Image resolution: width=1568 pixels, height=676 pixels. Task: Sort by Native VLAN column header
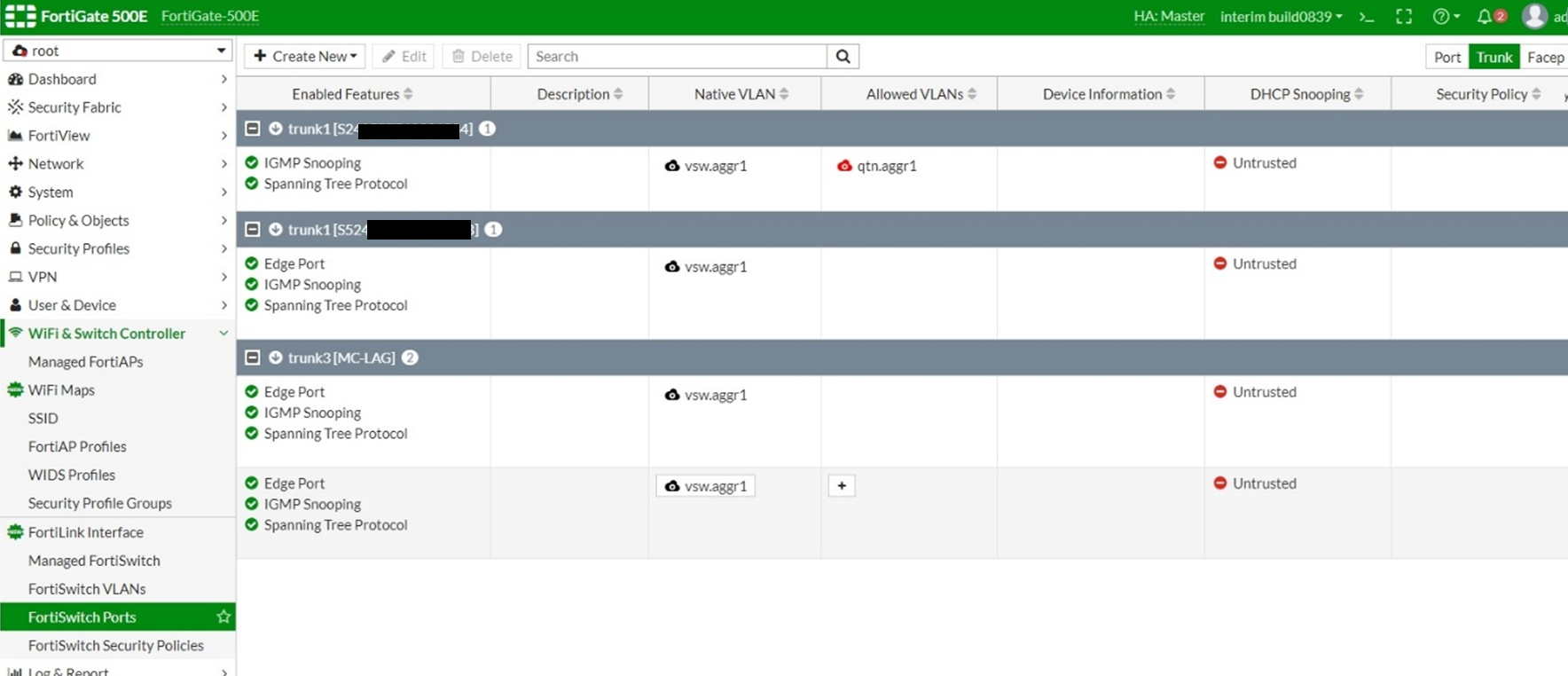tap(734, 94)
